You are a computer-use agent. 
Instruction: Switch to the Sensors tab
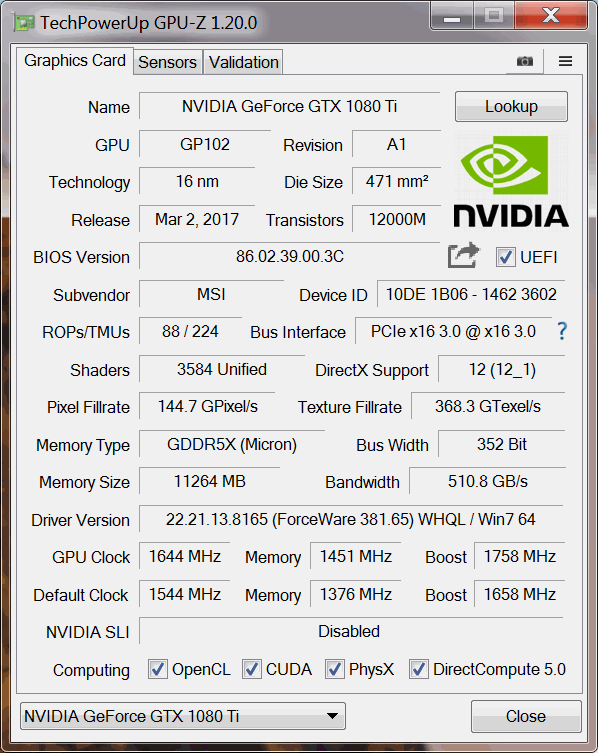click(x=168, y=62)
